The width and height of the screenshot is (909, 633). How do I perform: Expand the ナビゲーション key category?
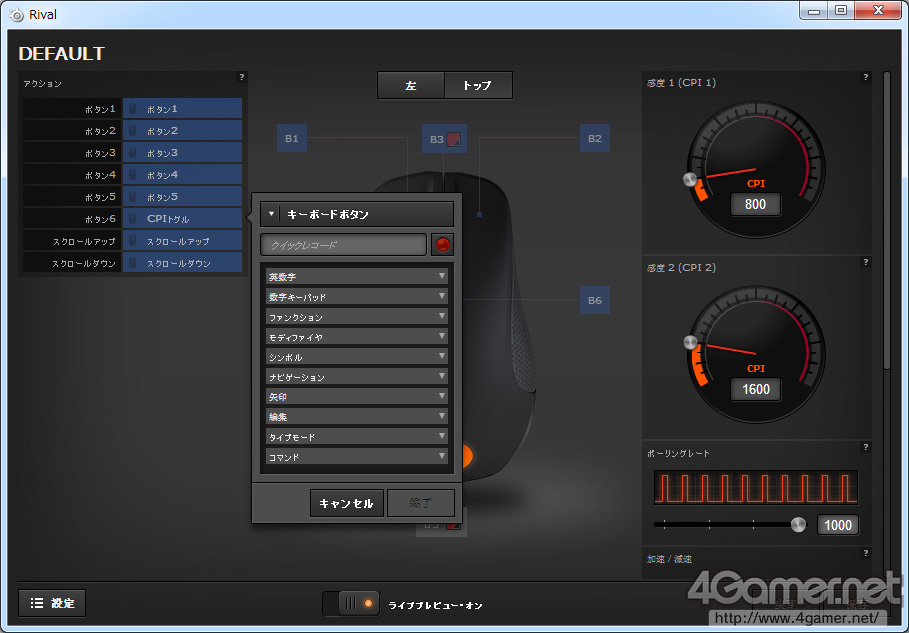pos(357,376)
